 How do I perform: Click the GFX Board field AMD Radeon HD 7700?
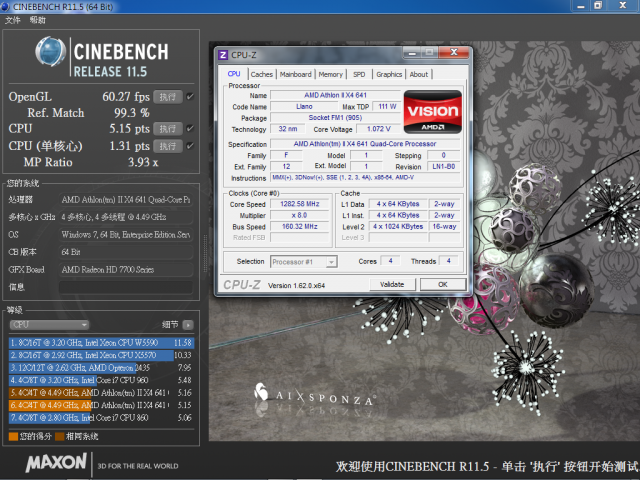(x=126, y=269)
